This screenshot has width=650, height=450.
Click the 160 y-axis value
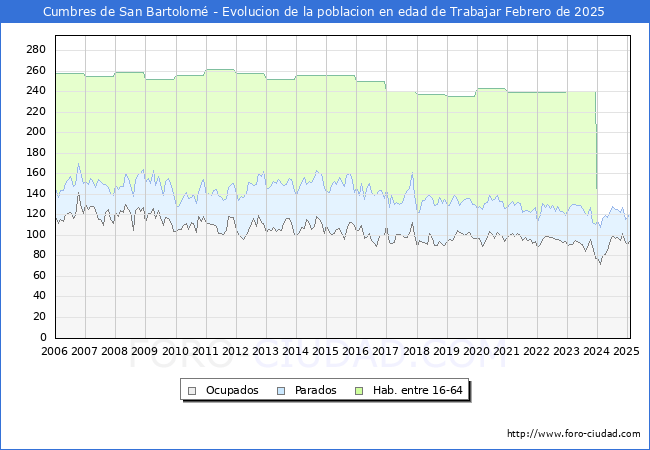click(x=36, y=173)
